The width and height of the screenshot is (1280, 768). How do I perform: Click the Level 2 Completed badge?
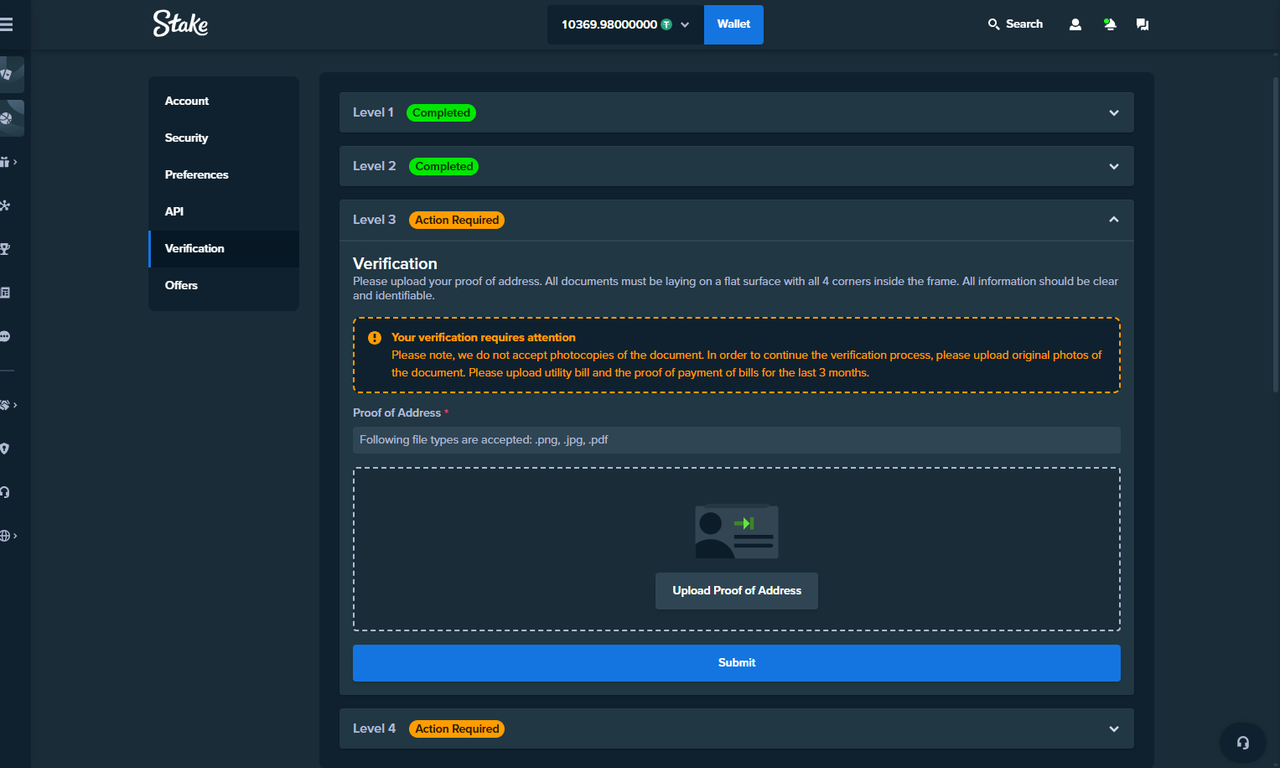tap(444, 166)
